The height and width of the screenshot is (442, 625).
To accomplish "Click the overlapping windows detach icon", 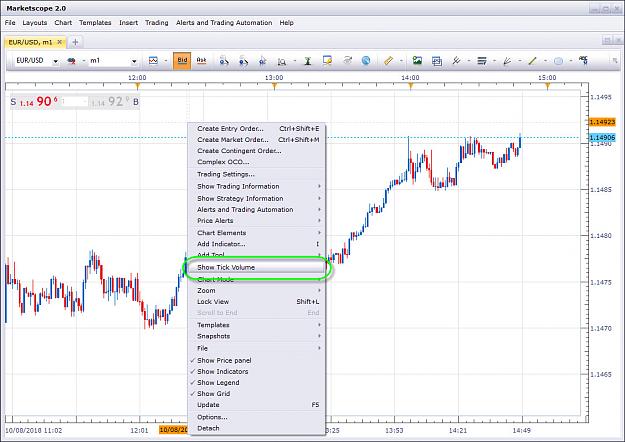I will pos(437,61).
